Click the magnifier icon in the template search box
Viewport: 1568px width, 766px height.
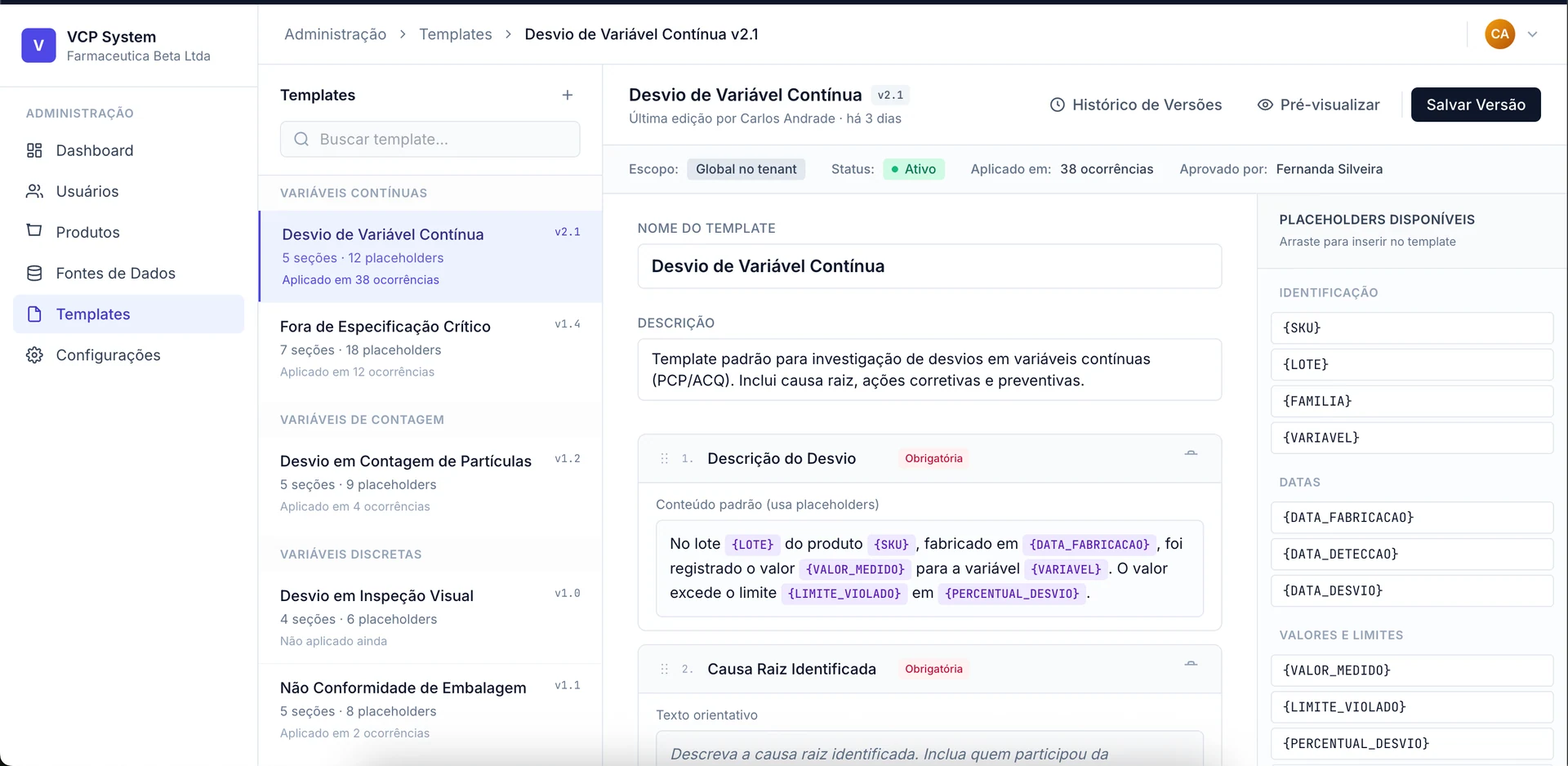point(302,139)
